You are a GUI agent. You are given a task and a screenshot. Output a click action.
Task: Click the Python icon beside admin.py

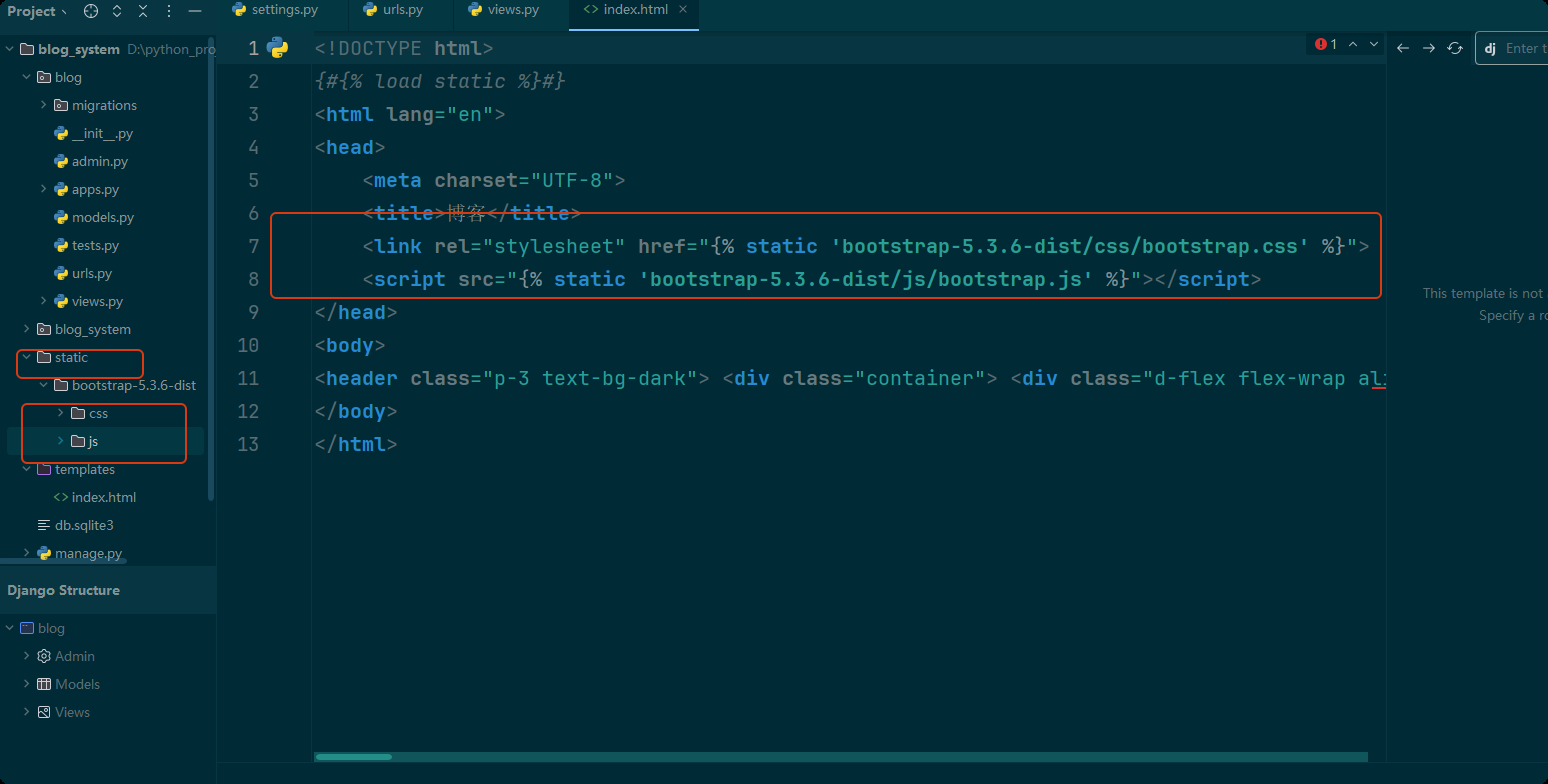point(61,161)
